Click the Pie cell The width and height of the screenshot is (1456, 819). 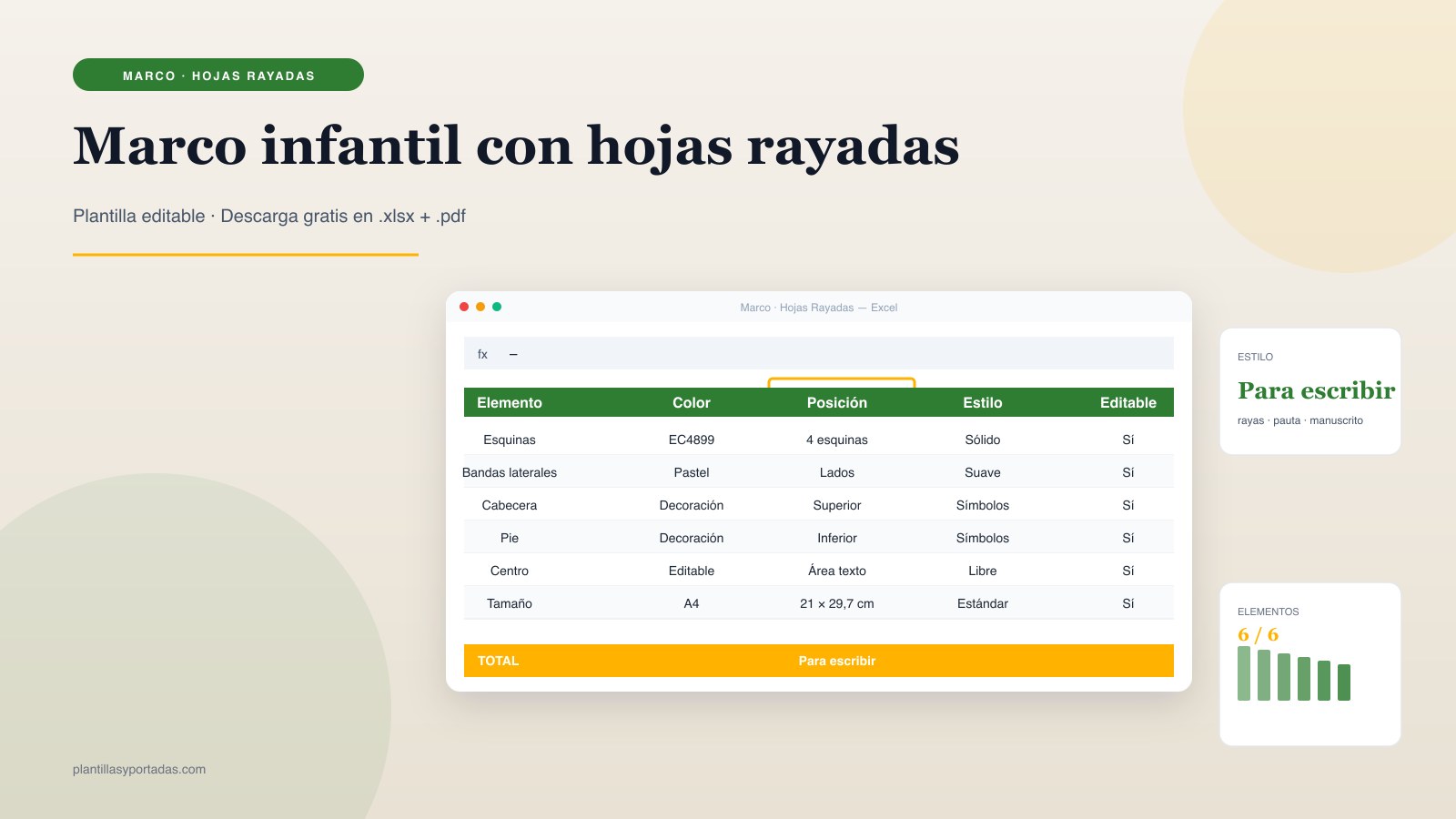[x=510, y=538]
